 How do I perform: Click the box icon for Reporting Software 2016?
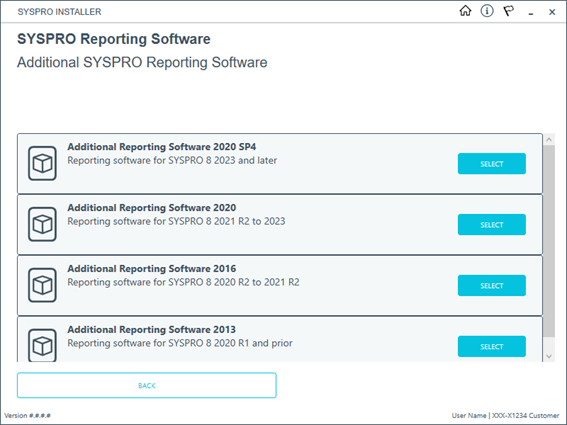pyautogui.click(x=42, y=285)
